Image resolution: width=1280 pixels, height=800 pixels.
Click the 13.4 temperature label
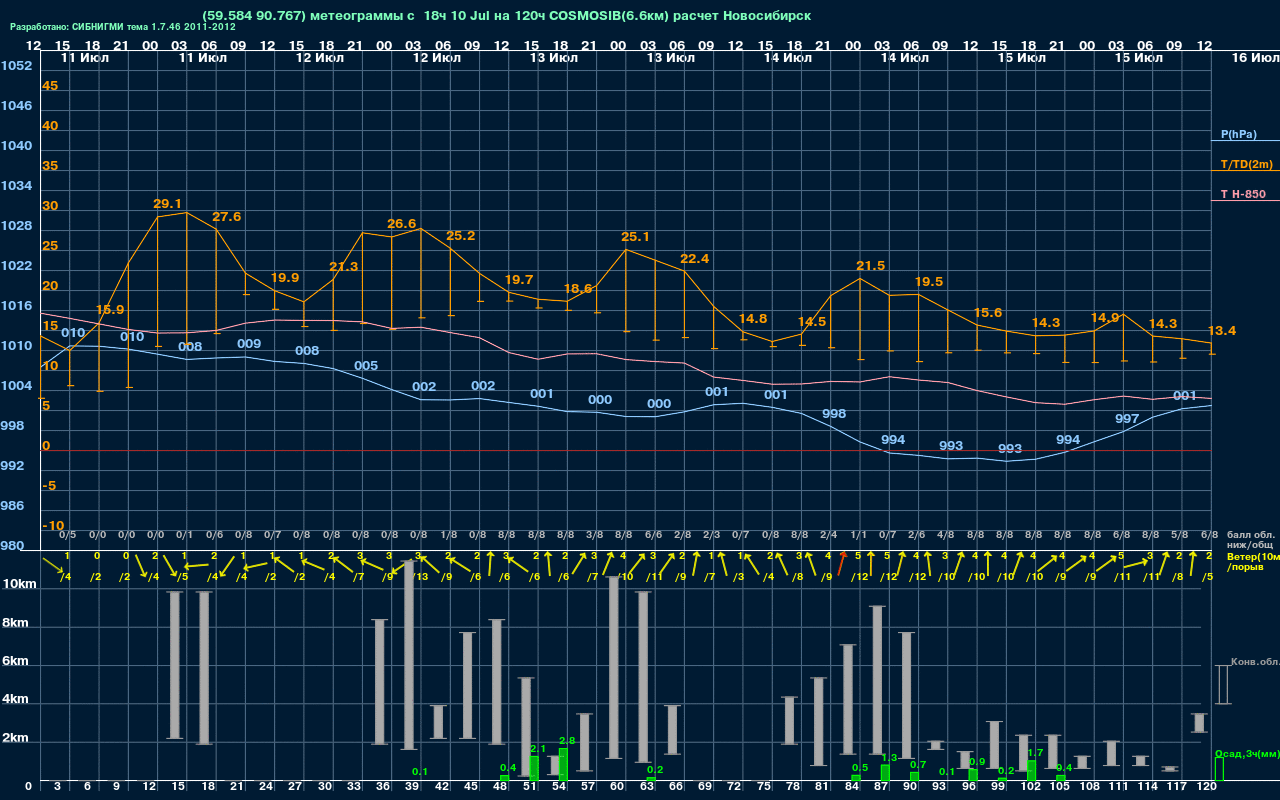click(x=1222, y=331)
